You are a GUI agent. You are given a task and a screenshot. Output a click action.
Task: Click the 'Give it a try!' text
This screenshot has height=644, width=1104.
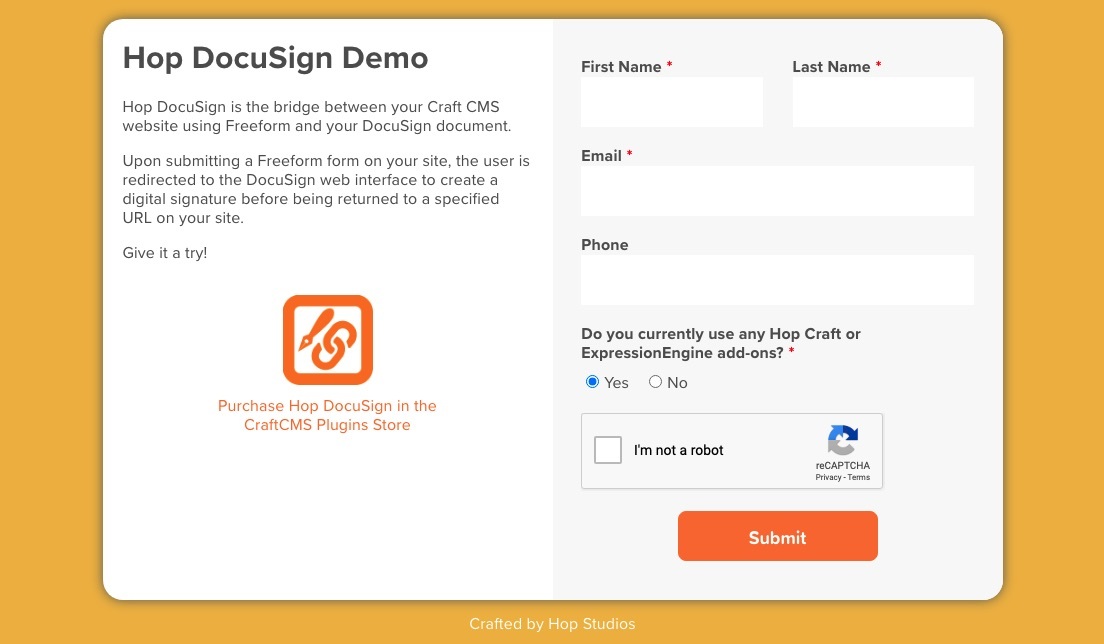(x=165, y=253)
